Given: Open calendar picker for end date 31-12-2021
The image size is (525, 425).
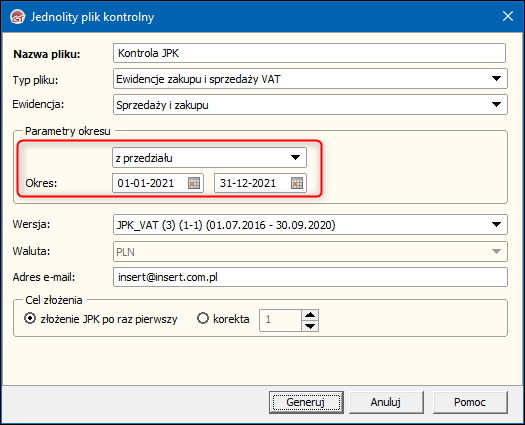Looking at the screenshot, I should (x=297, y=183).
